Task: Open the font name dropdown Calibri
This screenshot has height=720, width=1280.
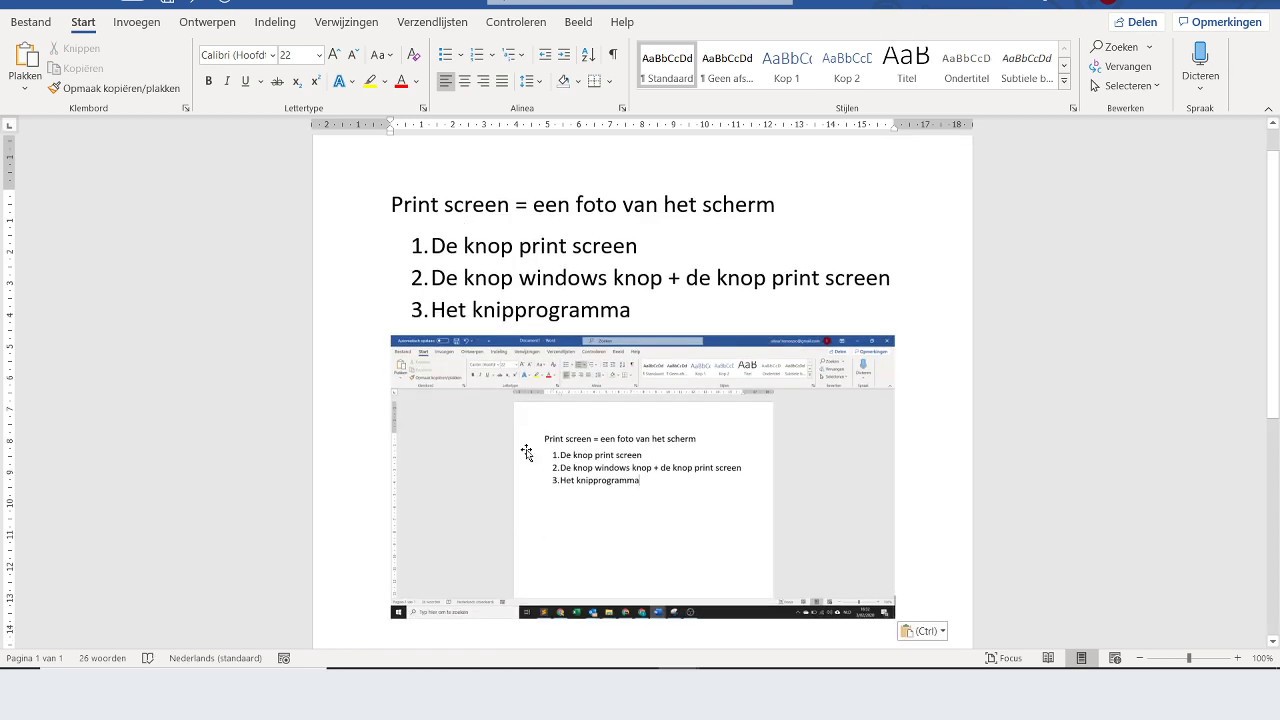Action: click(x=271, y=55)
